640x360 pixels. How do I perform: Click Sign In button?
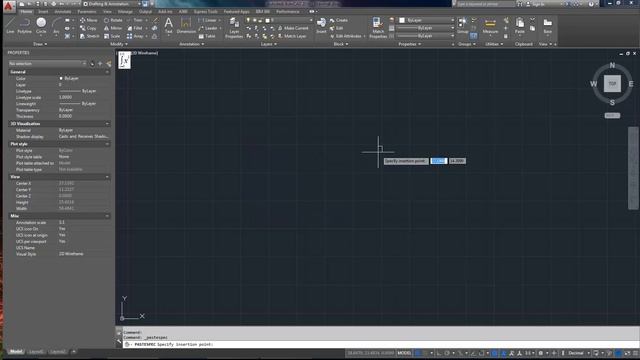coord(535,4)
